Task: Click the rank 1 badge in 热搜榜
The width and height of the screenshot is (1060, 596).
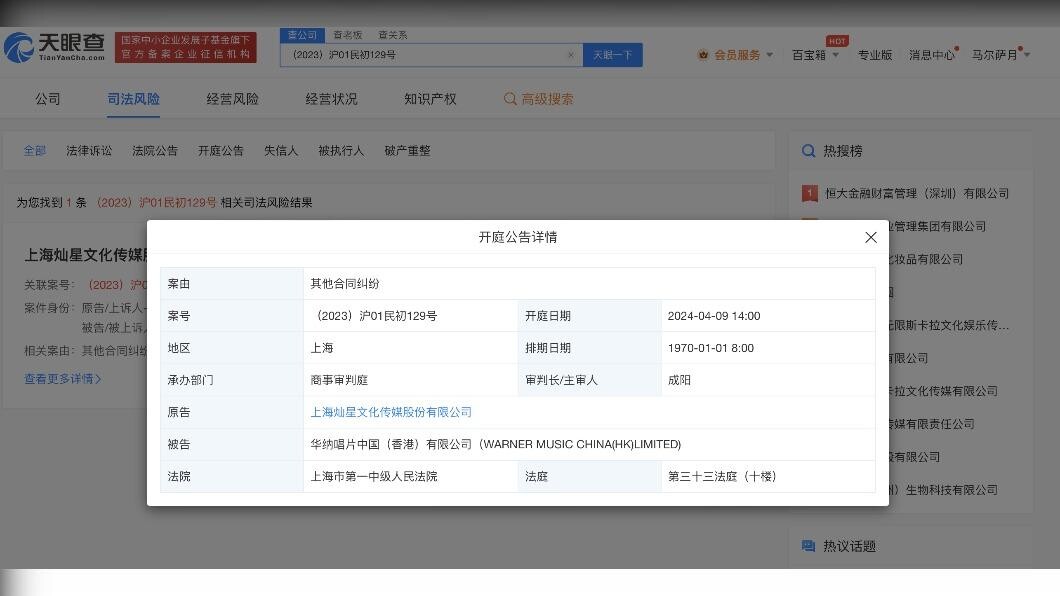Action: 810,193
